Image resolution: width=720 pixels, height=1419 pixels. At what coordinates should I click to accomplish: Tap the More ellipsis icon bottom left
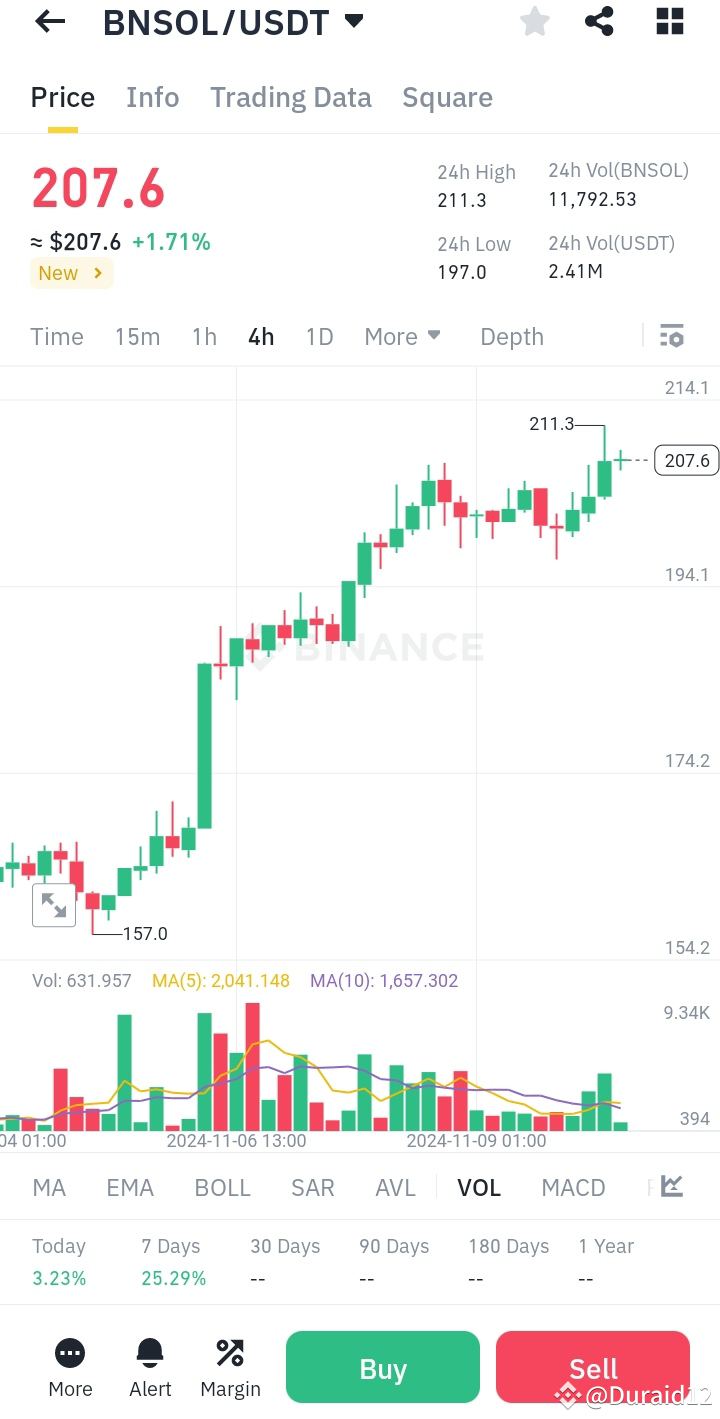[70, 1352]
